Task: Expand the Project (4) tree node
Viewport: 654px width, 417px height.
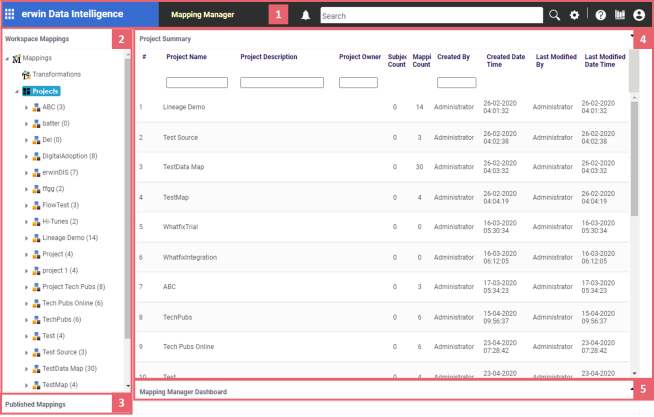Action: tap(26, 255)
